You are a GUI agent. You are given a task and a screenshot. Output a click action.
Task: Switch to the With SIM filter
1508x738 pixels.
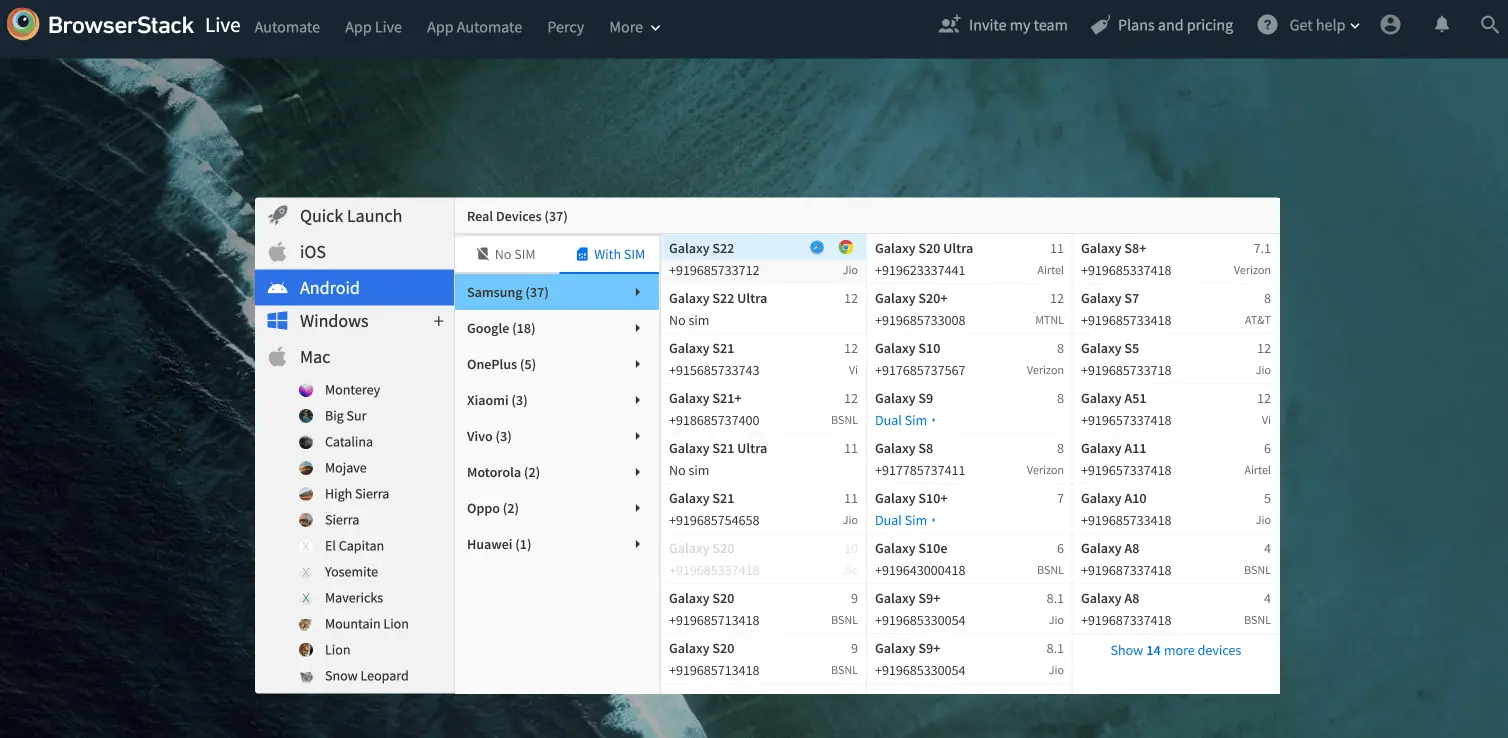pos(609,254)
